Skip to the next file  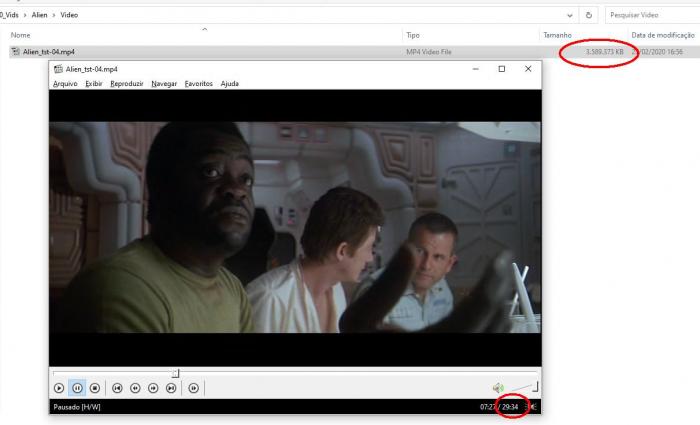coord(171,388)
